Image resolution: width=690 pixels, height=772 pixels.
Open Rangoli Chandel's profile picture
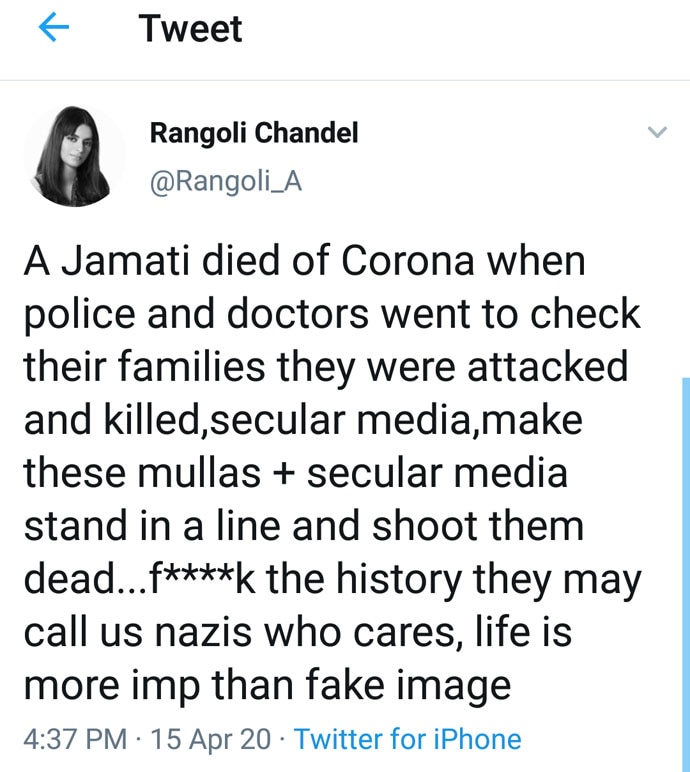(x=74, y=156)
